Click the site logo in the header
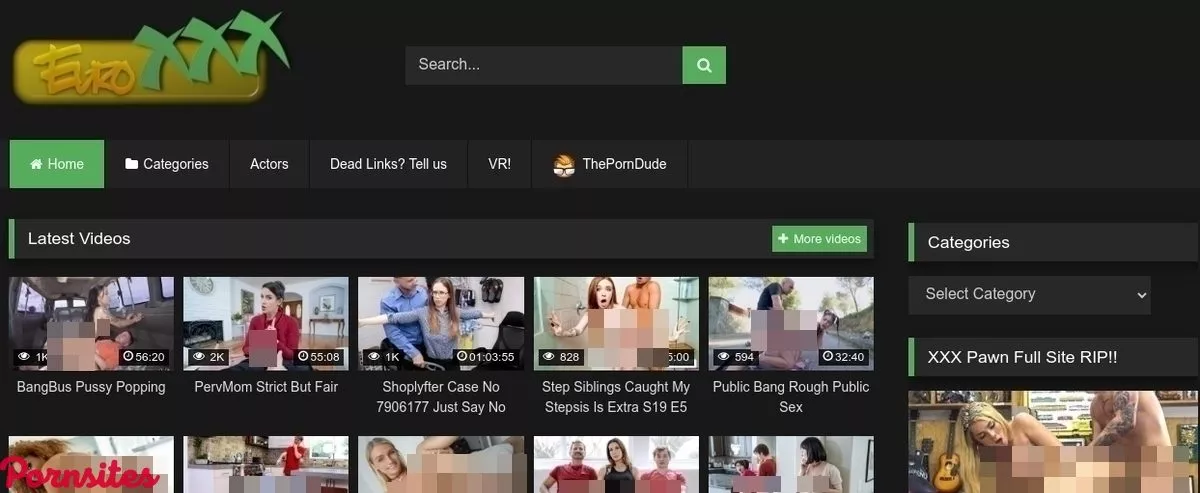Screen dimensions: 1200x493 [x=150, y=60]
